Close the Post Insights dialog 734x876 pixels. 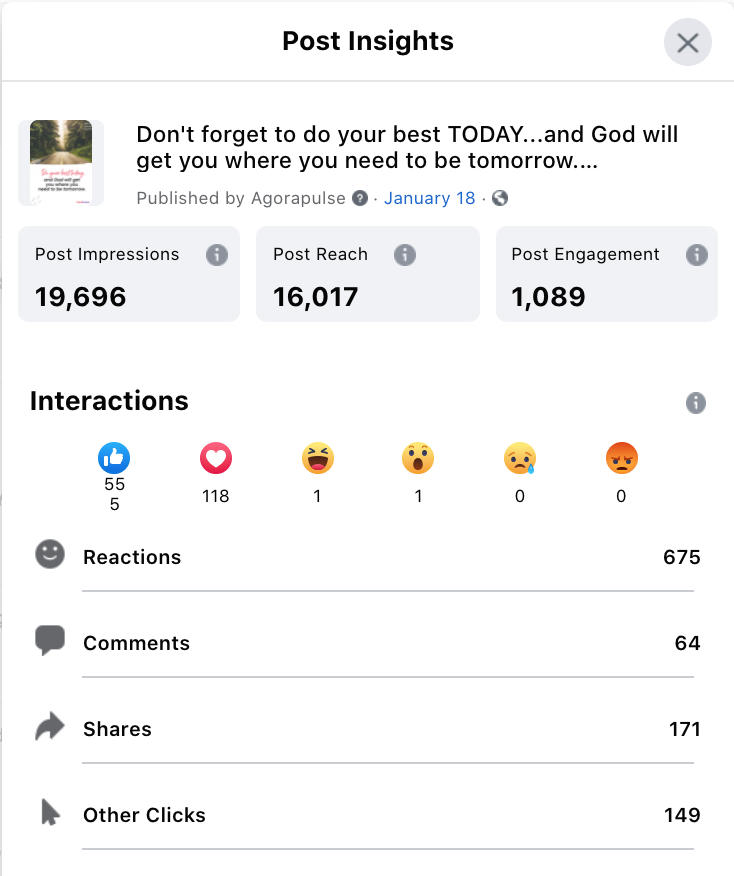pyautogui.click(x=687, y=42)
